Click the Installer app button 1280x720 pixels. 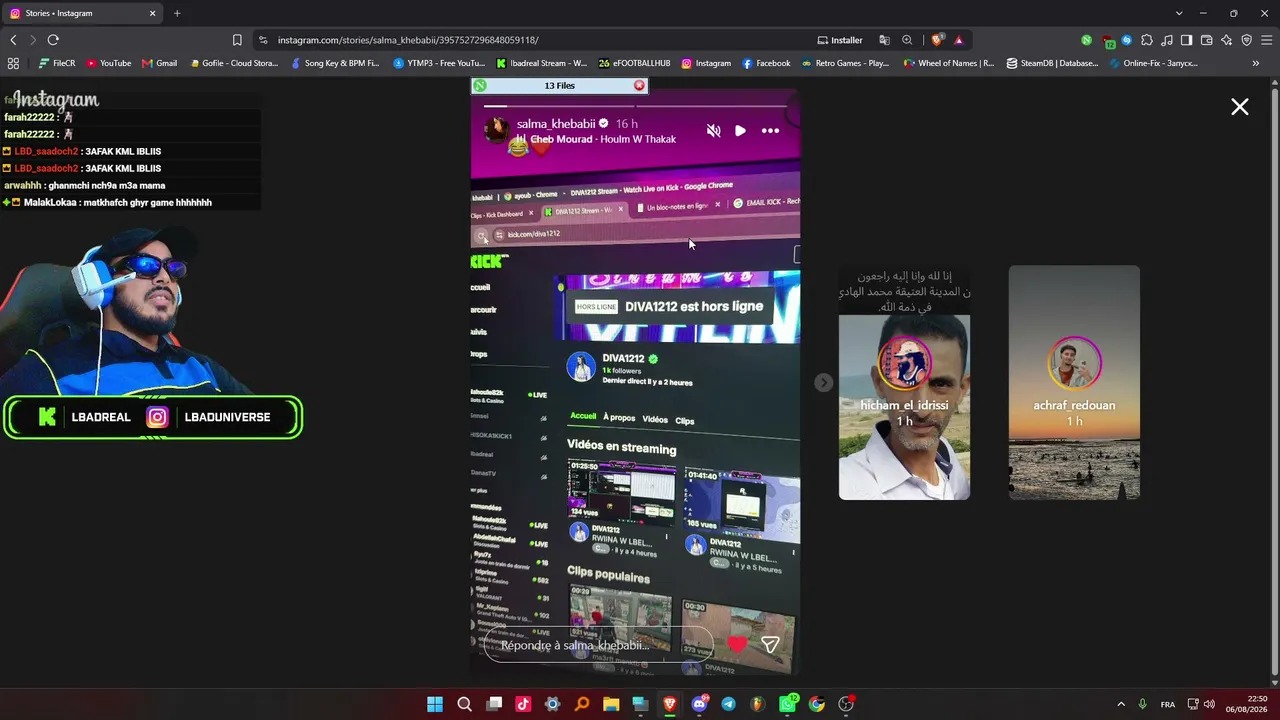840,40
